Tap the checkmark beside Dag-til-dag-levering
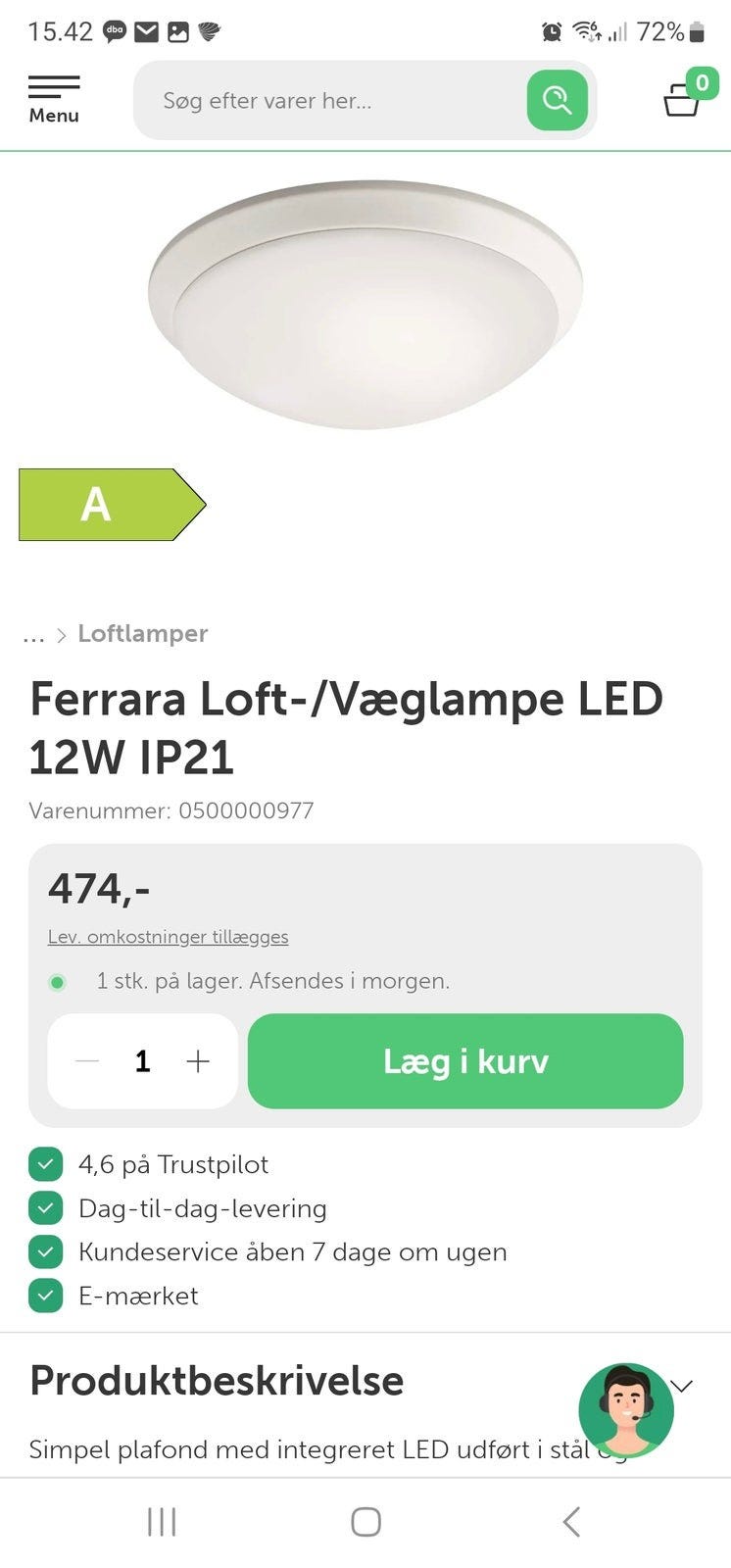This screenshot has width=731, height=1568. pos(45,1208)
